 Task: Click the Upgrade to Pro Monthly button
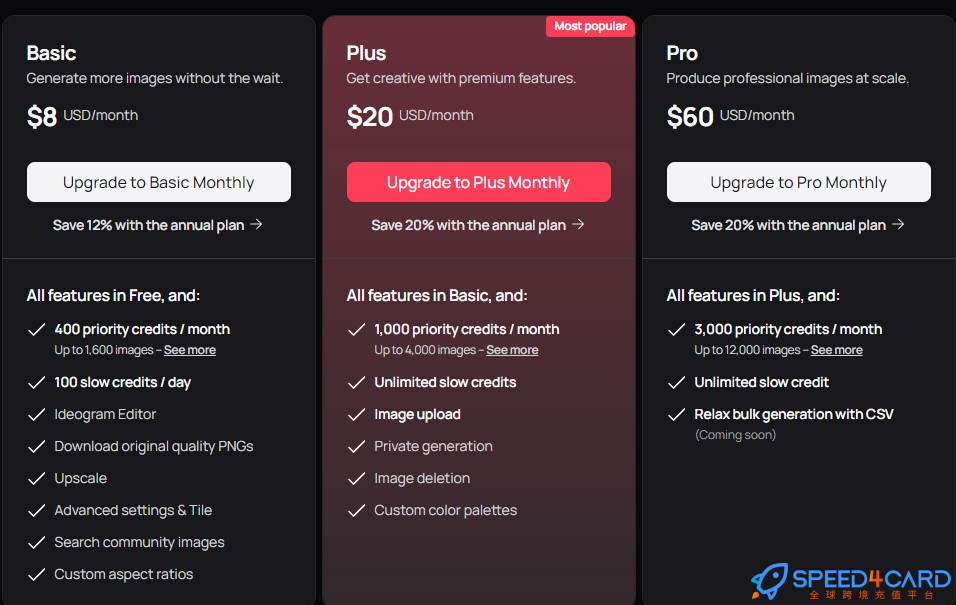tap(799, 182)
